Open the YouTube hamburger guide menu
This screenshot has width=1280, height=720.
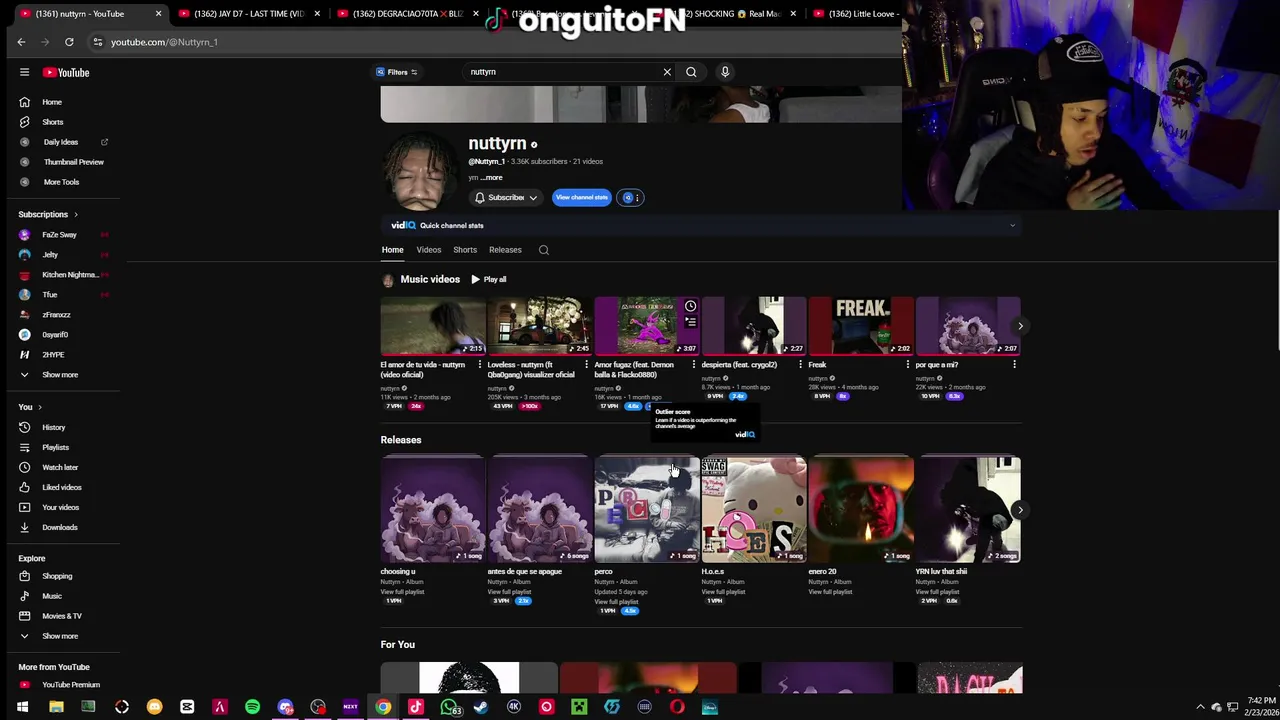pyautogui.click(x=24, y=72)
